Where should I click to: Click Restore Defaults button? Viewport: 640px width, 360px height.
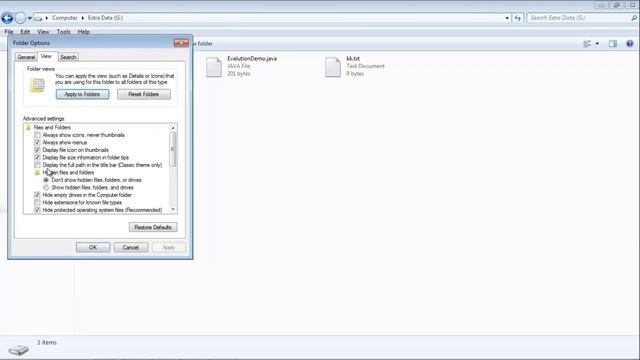pos(153,227)
